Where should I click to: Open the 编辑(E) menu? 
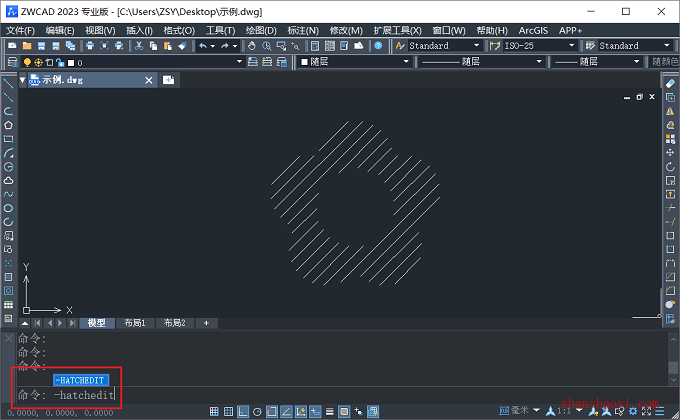(60, 30)
